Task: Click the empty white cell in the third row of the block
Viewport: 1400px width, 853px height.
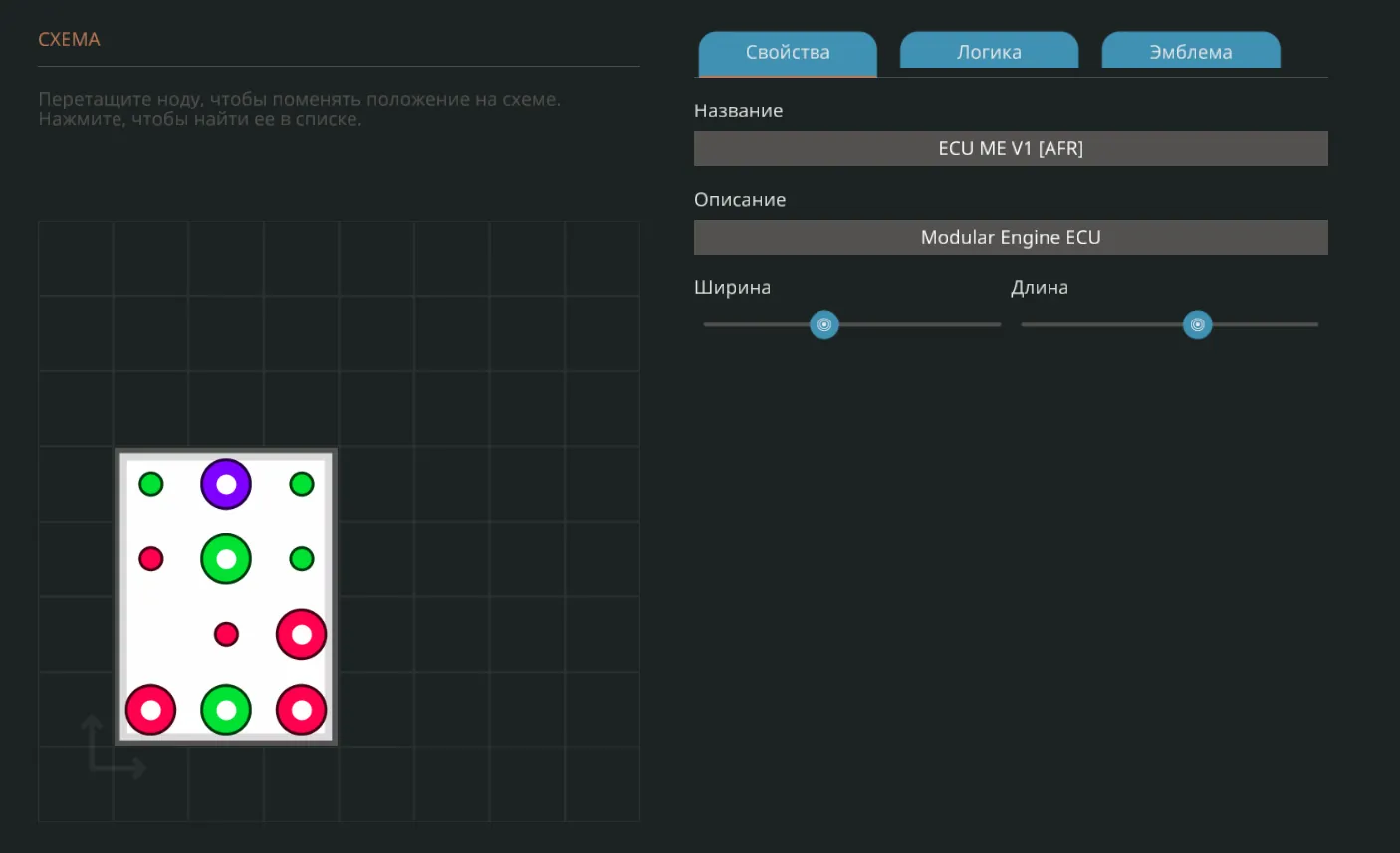Action: tap(151, 634)
